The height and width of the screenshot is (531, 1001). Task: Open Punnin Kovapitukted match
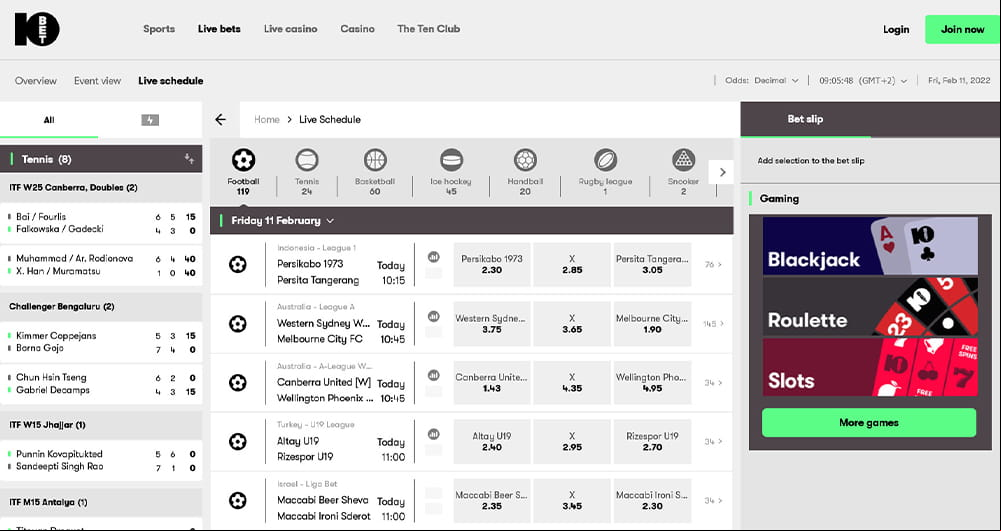(101, 460)
